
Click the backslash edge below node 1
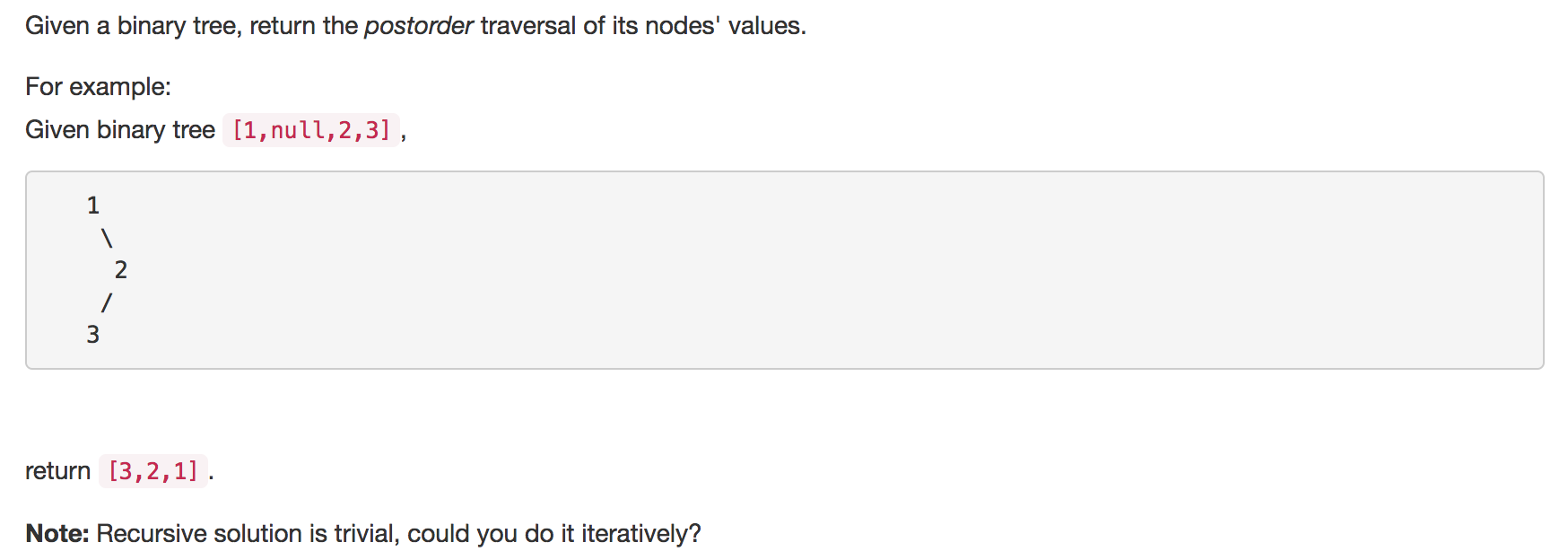pyautogui.click(x=107, y=238)
